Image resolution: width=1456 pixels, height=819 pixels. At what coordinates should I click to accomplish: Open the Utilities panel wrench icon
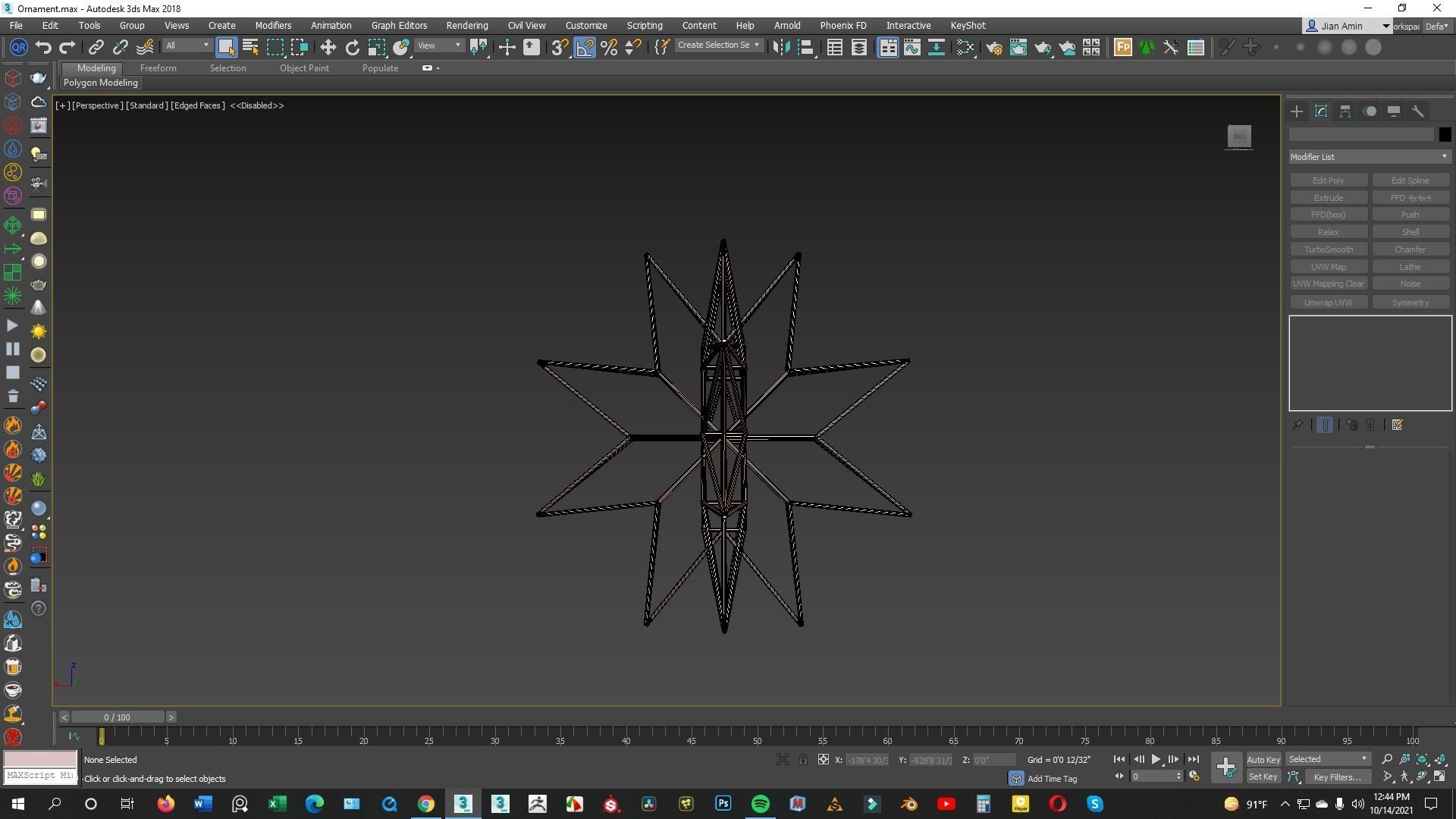click(x=1417, y=111)
